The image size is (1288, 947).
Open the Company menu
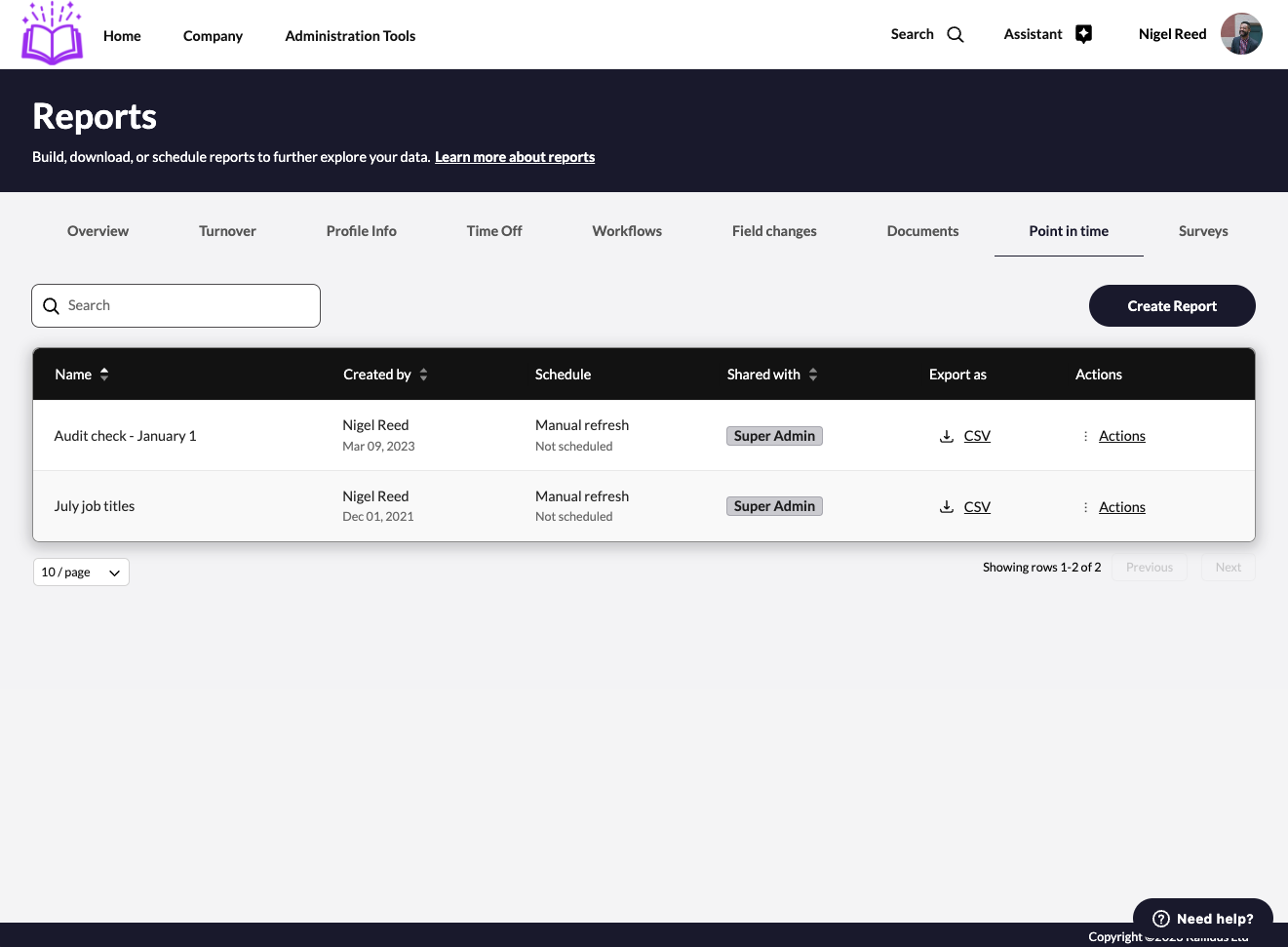[213, 36]
